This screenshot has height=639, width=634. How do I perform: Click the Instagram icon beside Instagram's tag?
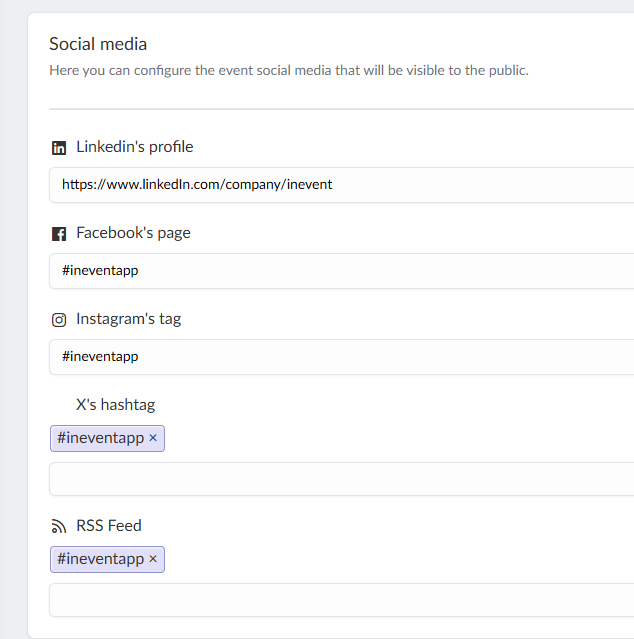coord(59,320)
